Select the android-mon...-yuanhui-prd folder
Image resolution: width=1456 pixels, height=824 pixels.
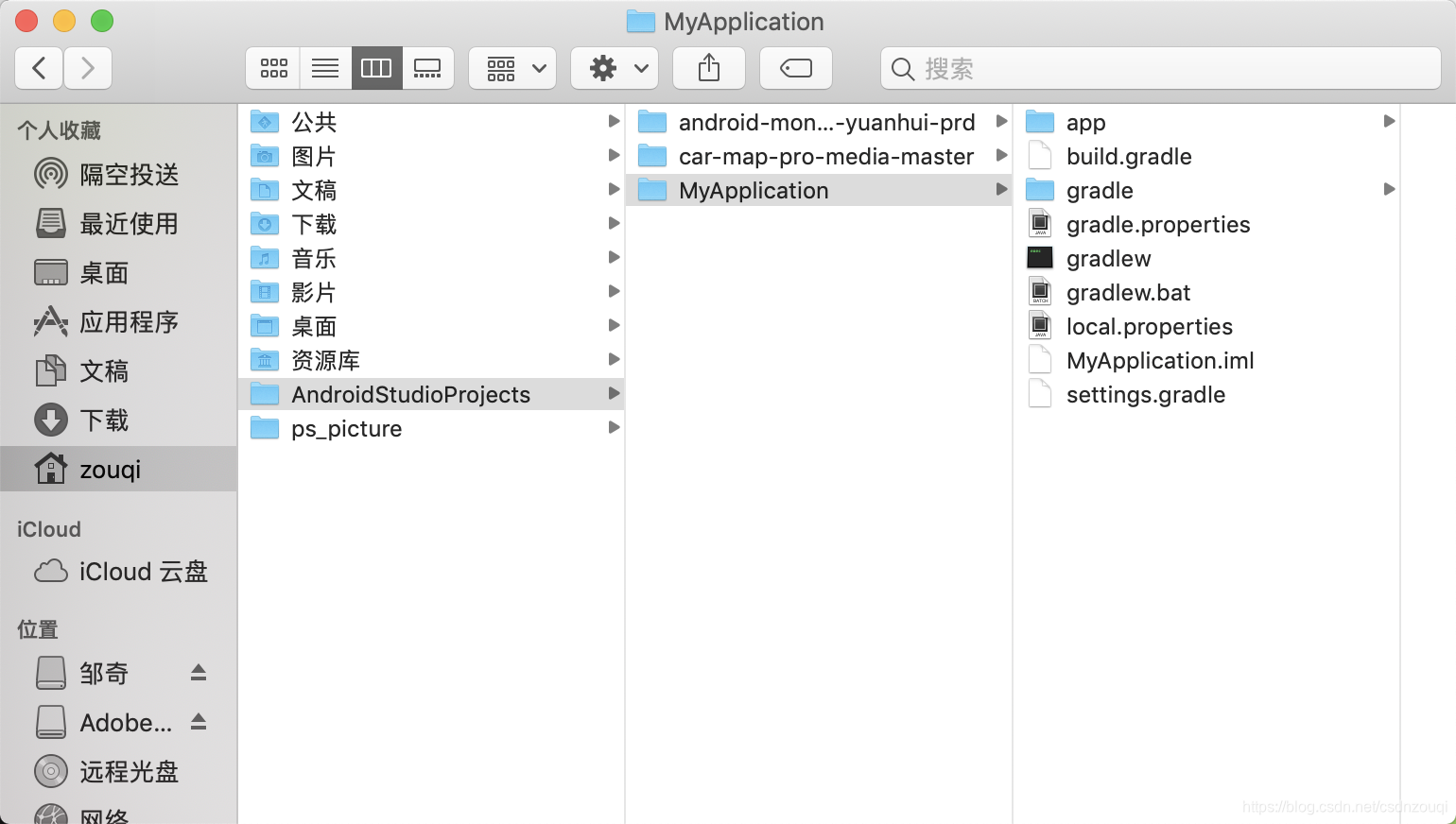[x=819, y=122]
